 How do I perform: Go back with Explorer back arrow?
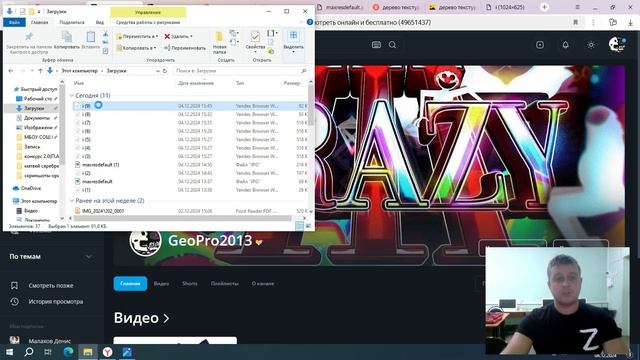coord(11,71)
